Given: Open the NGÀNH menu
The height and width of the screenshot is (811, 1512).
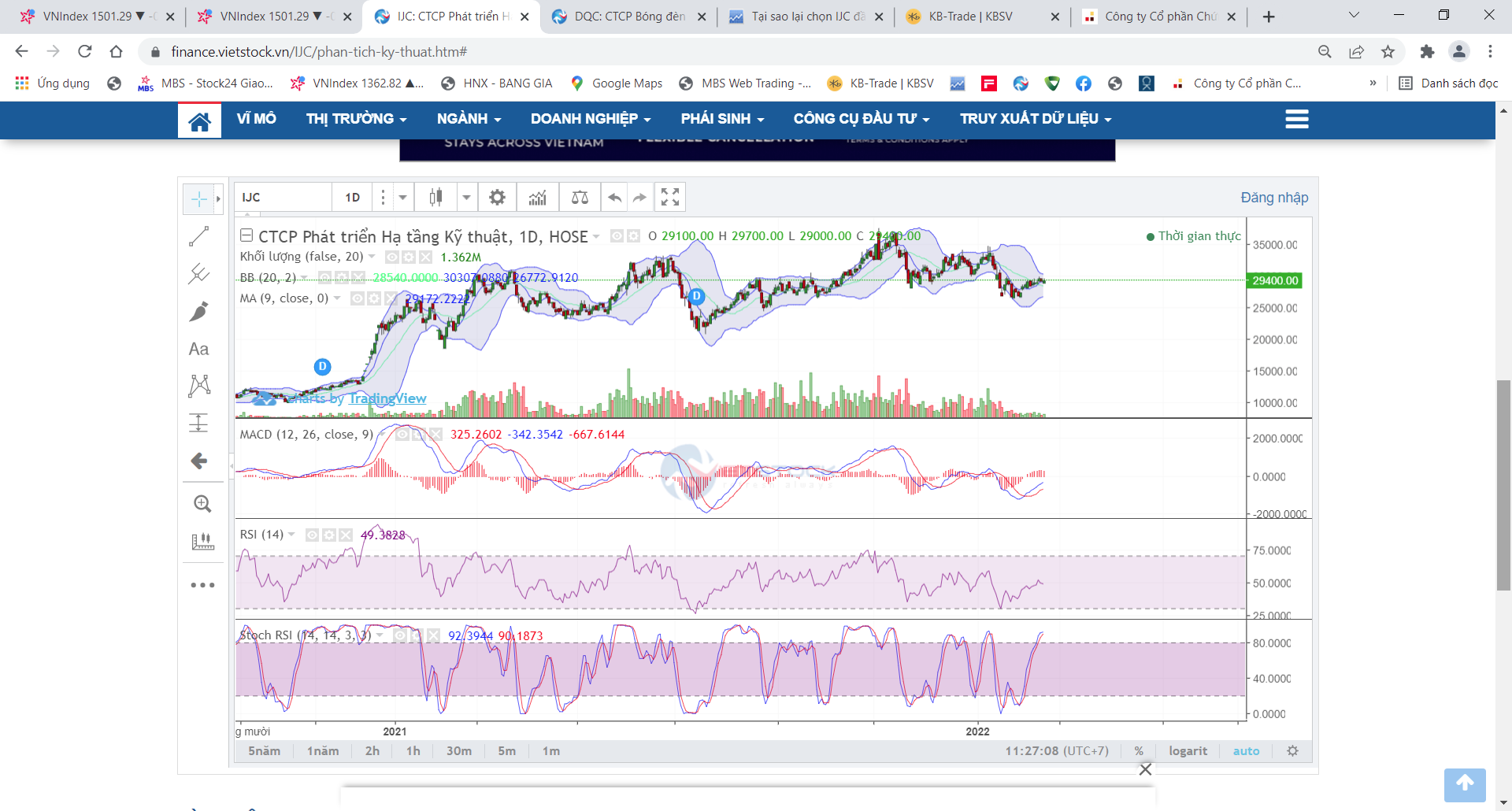Looking at the screenshot, I should tap(469, 119).
